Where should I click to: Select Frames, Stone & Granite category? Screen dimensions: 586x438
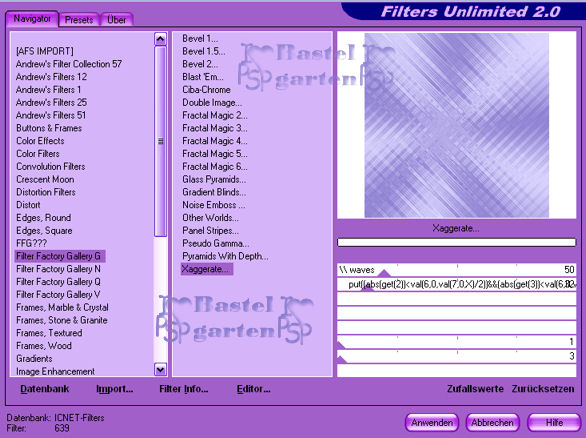point(62,320)
